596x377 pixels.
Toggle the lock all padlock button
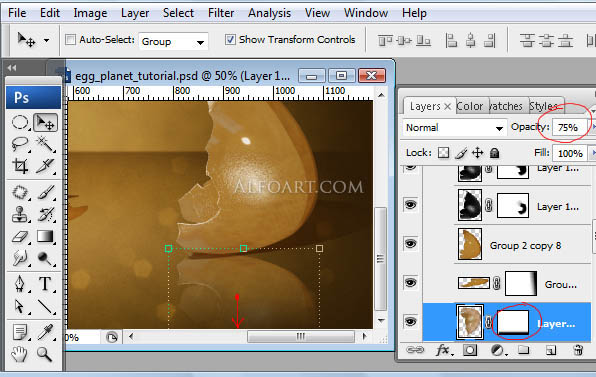(x=494, y=153)
